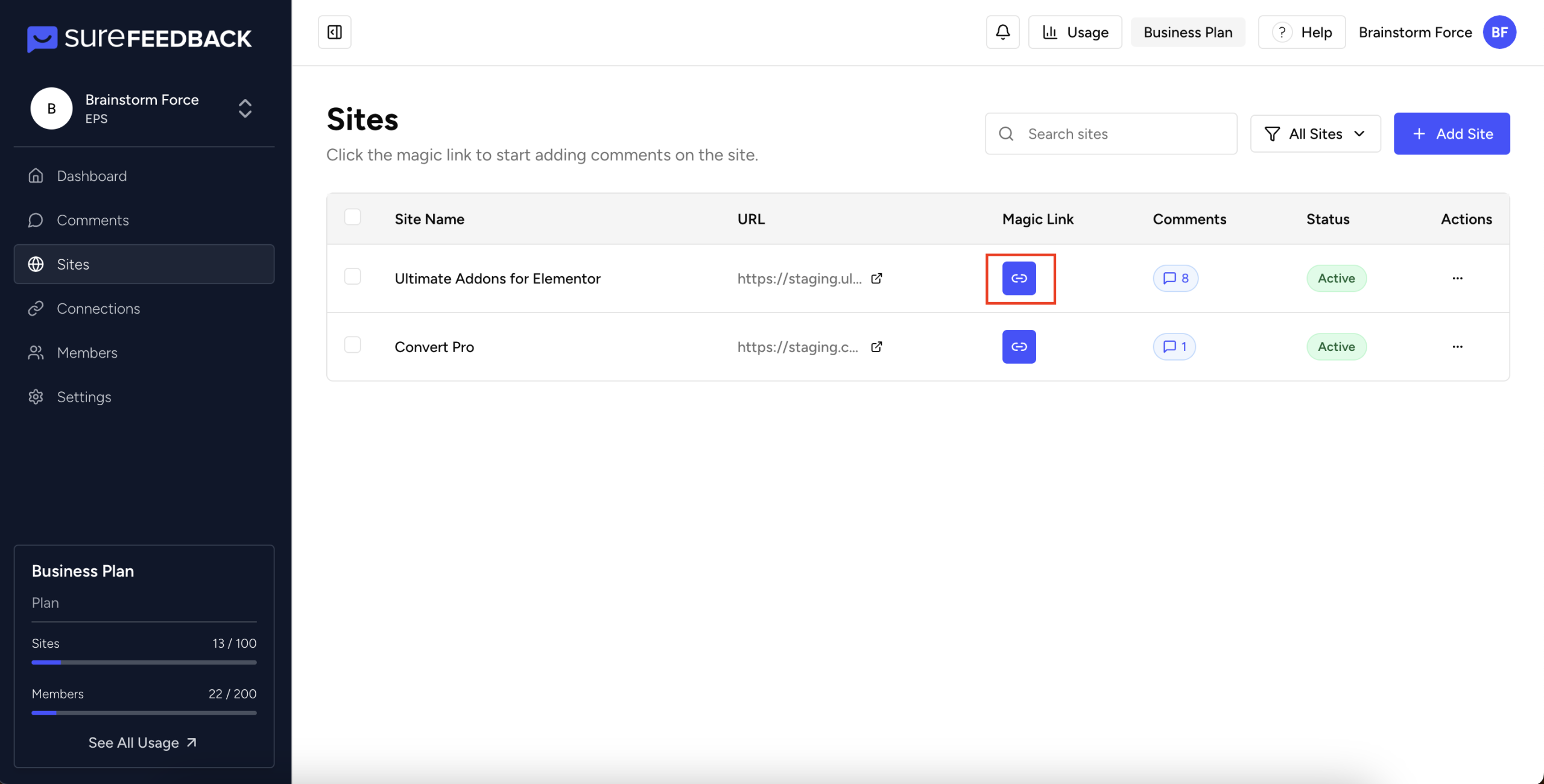View the 1 comment badge for Convert Pro
Image resolution: width=1544 pixels, height=784 pixels.
pos(1174,347)
